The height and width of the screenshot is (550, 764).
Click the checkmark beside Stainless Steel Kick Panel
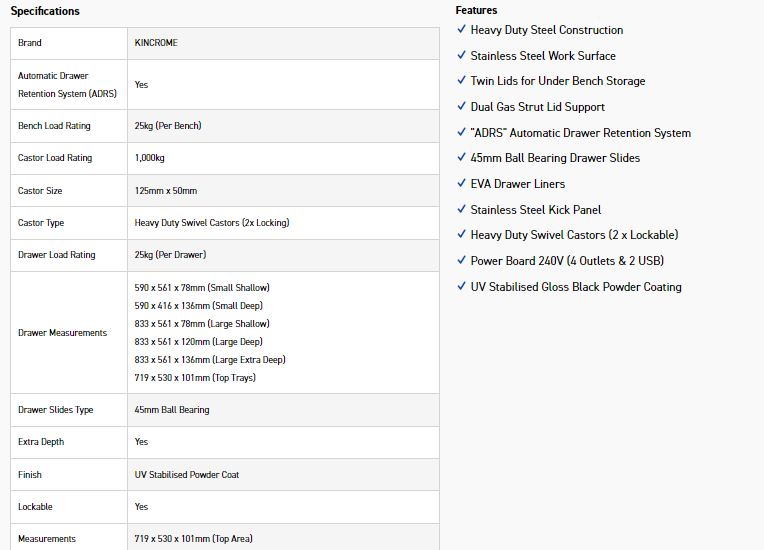[461, 210]
